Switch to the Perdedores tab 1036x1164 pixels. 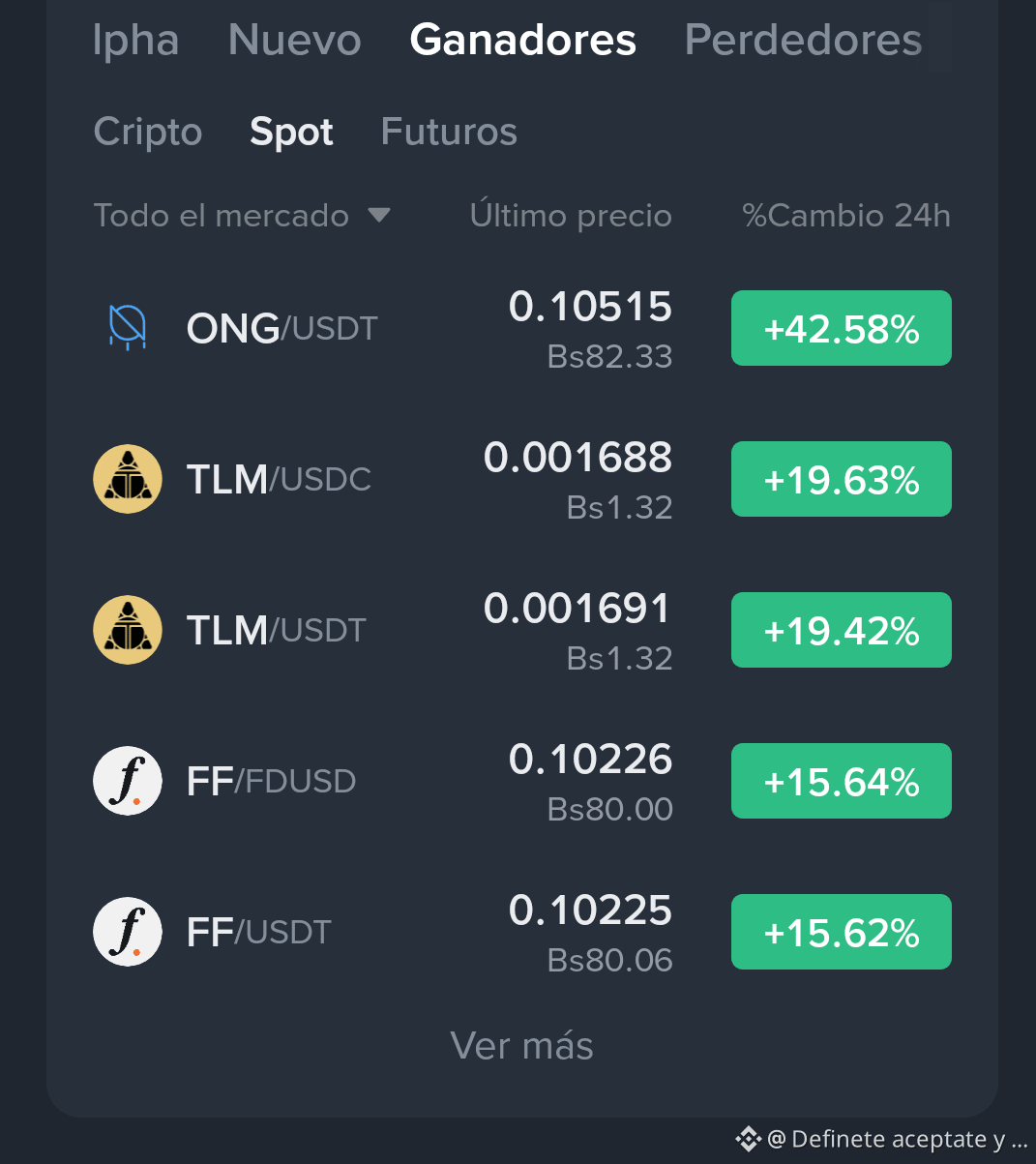point(803,40)
